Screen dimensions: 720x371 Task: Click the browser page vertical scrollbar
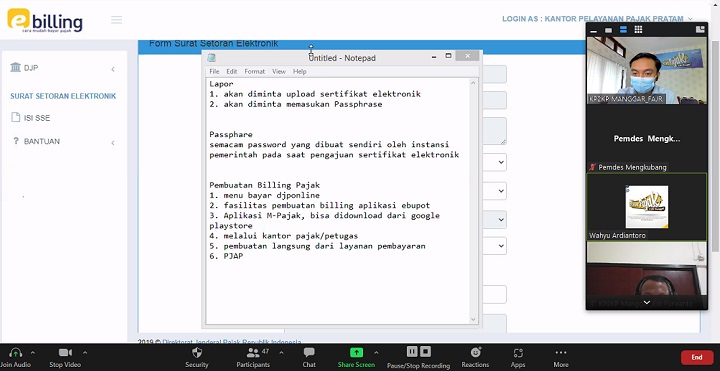[x=715, y=146]
